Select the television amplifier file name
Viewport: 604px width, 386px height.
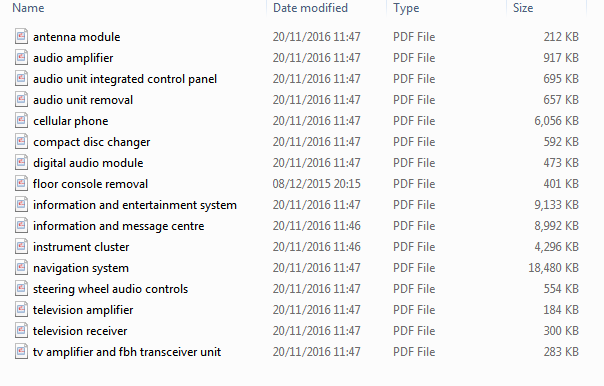pyautogui.click(x=83, y=310)
